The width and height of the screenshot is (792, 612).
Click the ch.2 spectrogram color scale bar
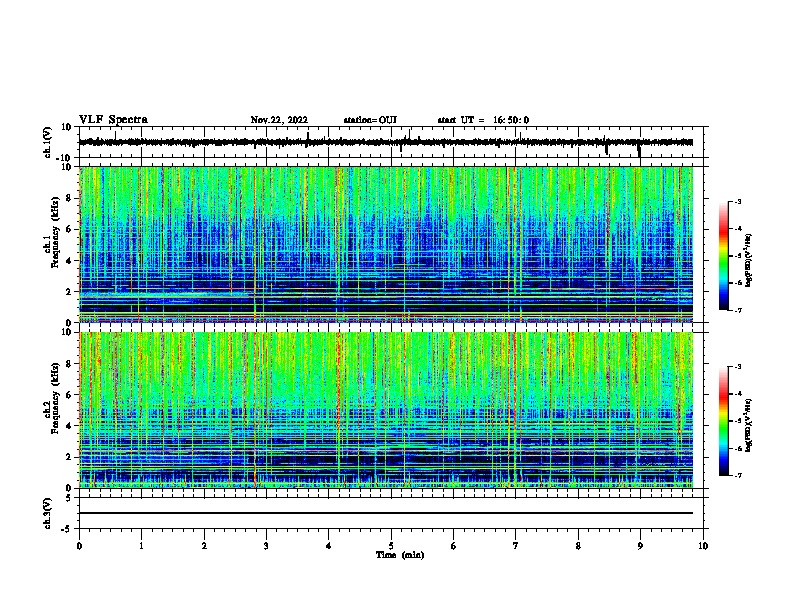(723, 421)
